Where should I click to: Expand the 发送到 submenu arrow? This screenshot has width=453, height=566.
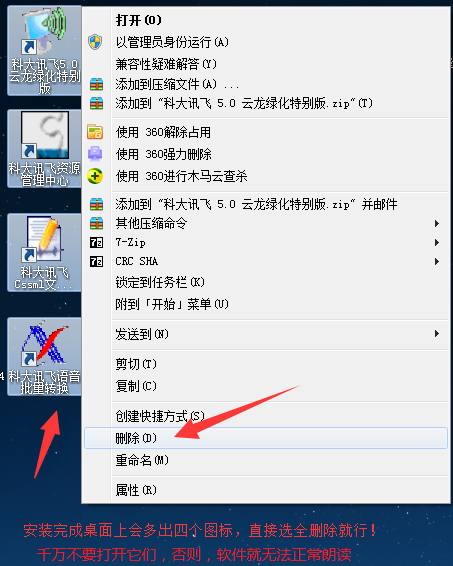[437, 334]
